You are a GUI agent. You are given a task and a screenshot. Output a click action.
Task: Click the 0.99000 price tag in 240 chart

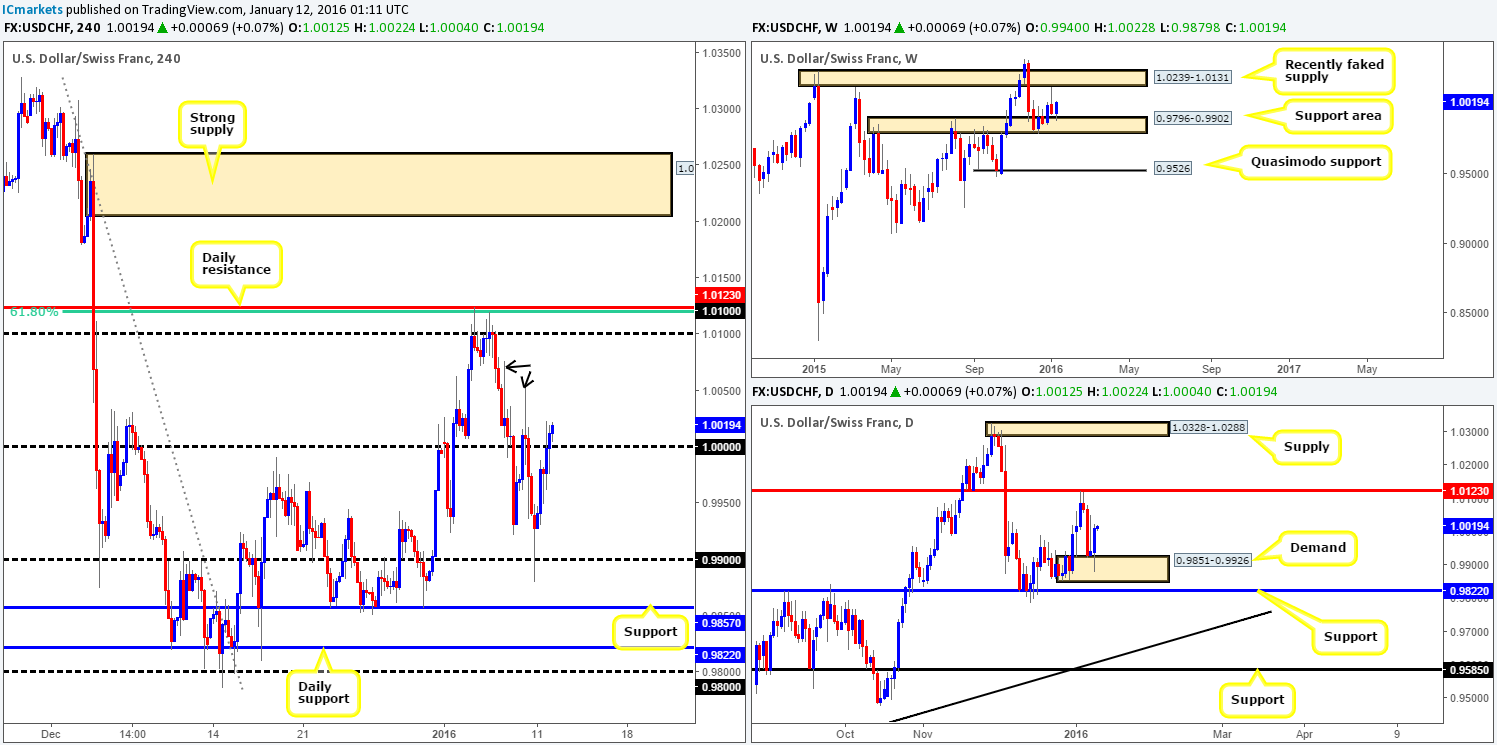pos(718,560)
